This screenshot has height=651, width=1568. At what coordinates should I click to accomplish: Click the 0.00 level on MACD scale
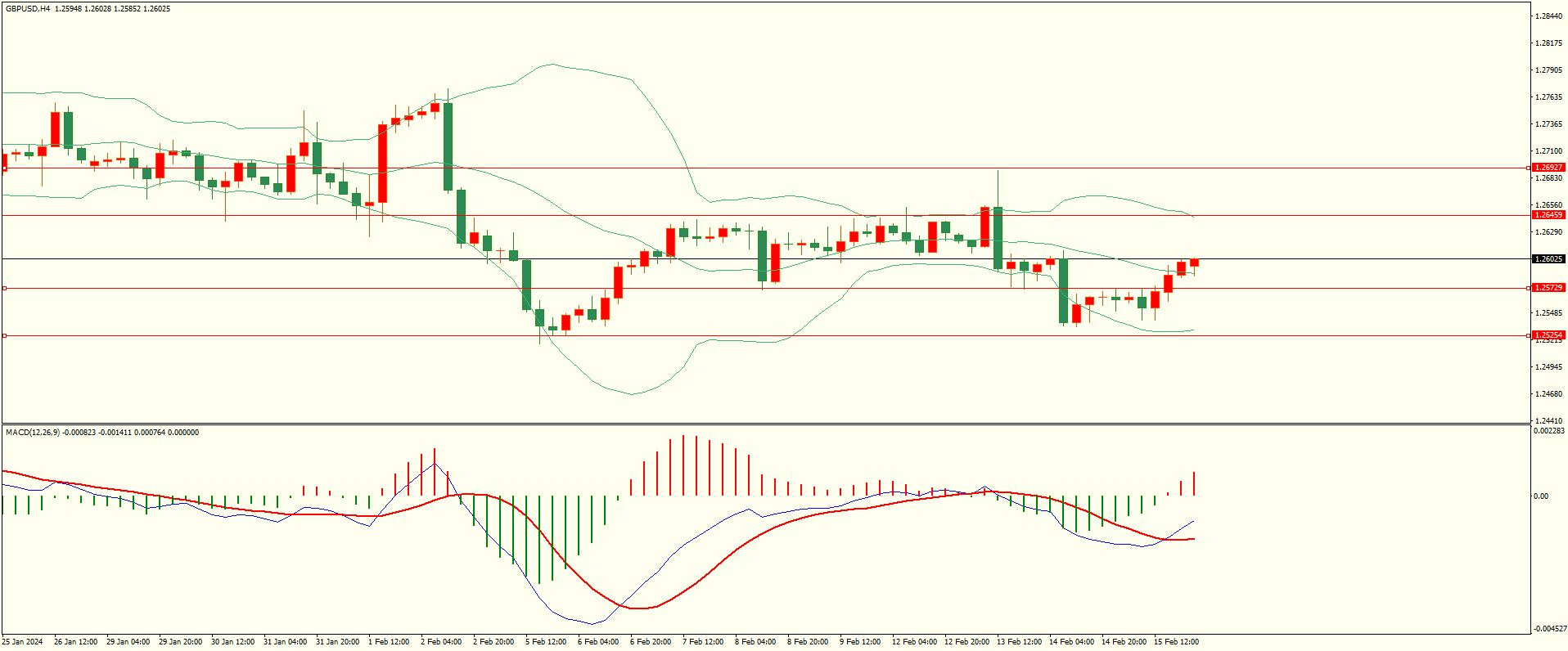click(x=1541, y=496)
